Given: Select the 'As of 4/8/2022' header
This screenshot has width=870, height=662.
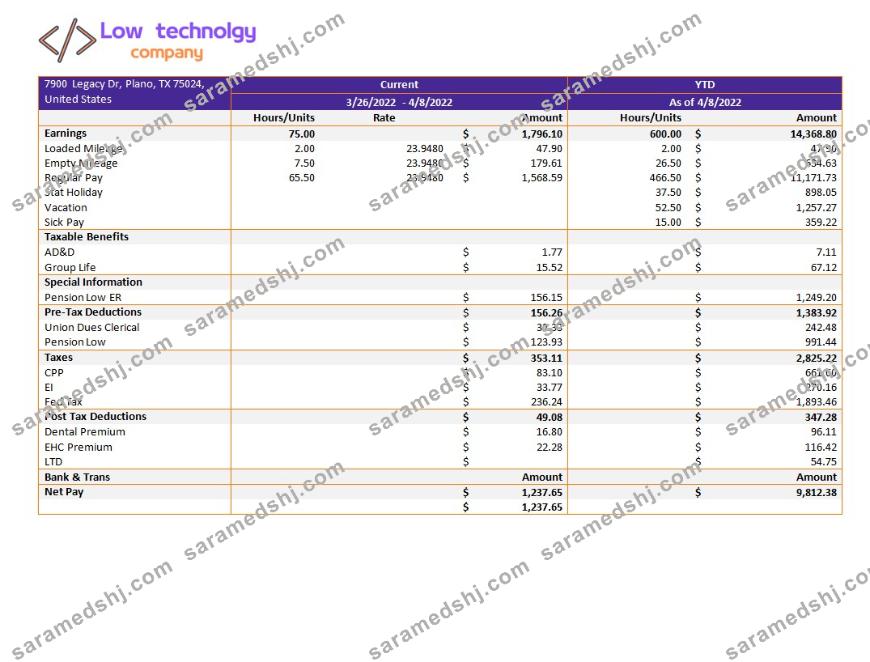Looking at the screenshot, I should 705,102.
